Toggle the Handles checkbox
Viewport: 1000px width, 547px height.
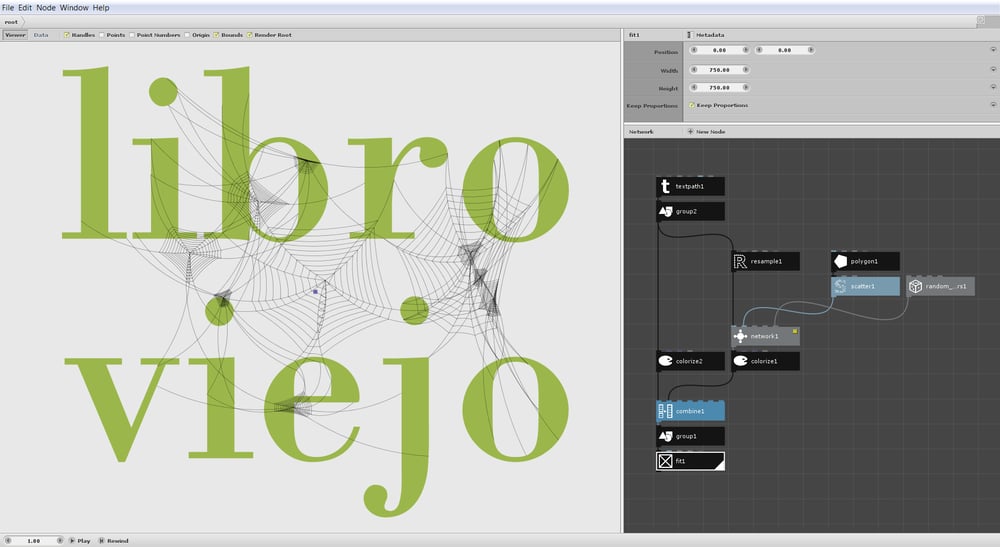point(66,35)
